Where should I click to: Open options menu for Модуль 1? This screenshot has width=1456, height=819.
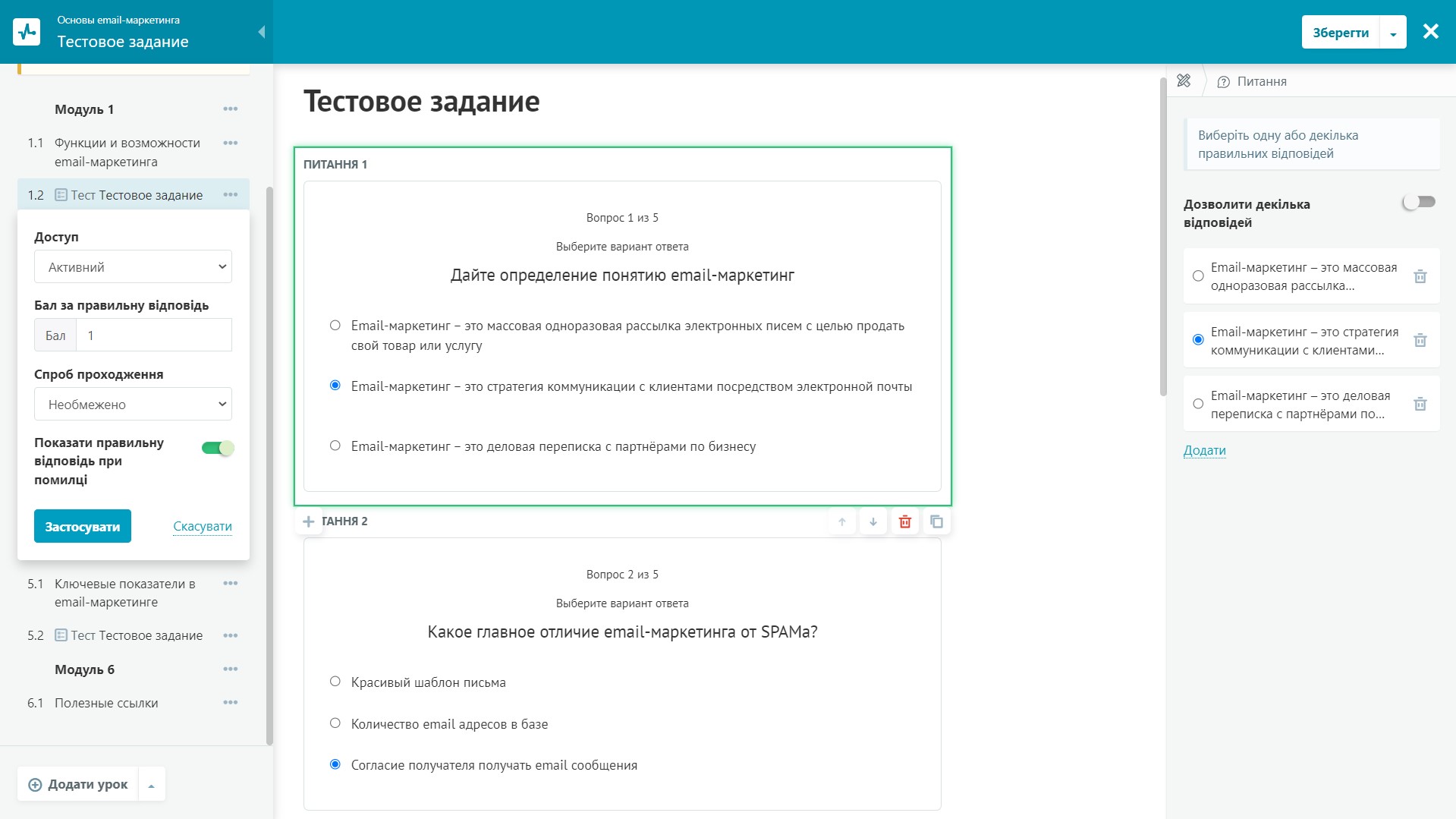click(230, 109)
